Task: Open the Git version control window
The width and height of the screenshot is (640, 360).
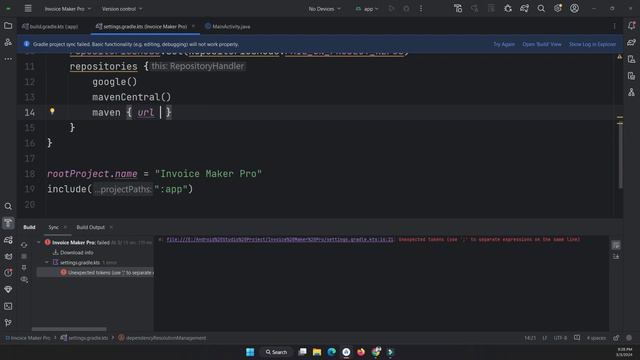Action: 8,322
